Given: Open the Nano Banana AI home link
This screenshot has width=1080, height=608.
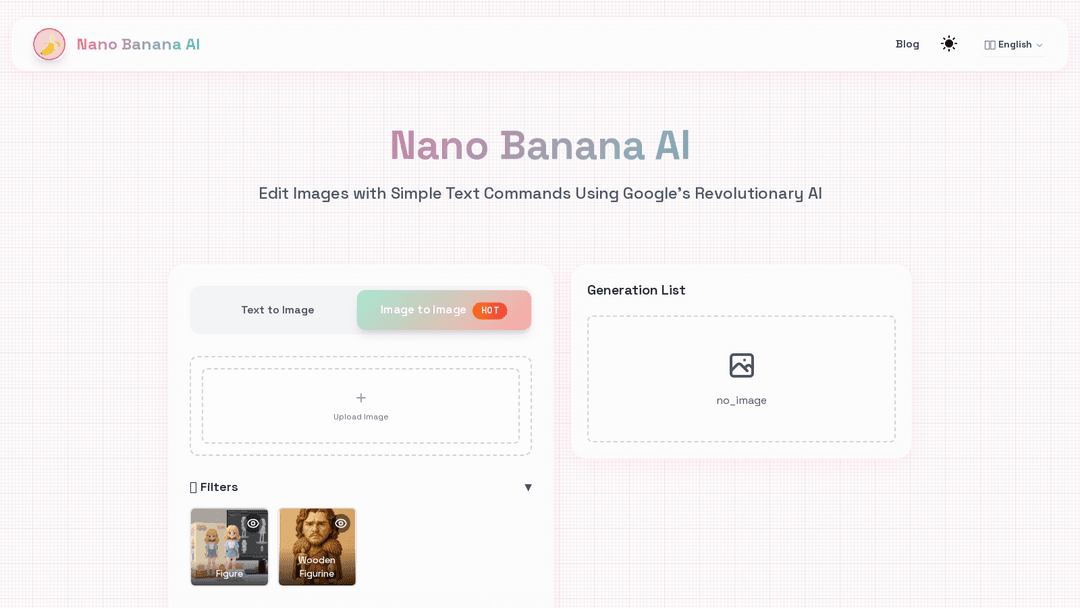Looking at the screenshot, I should (138, 44).
